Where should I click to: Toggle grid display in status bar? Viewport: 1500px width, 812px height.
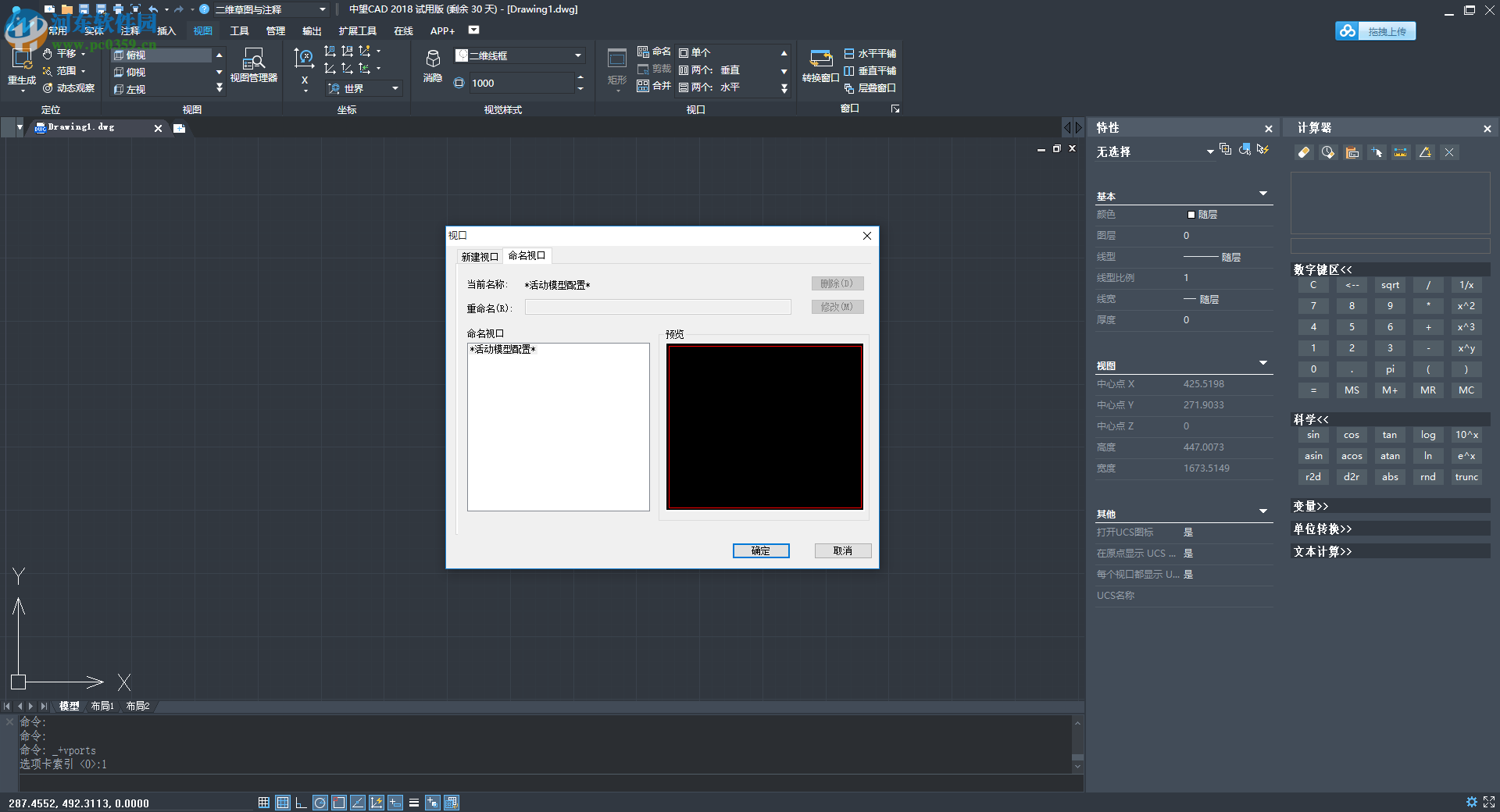[283, 803]
